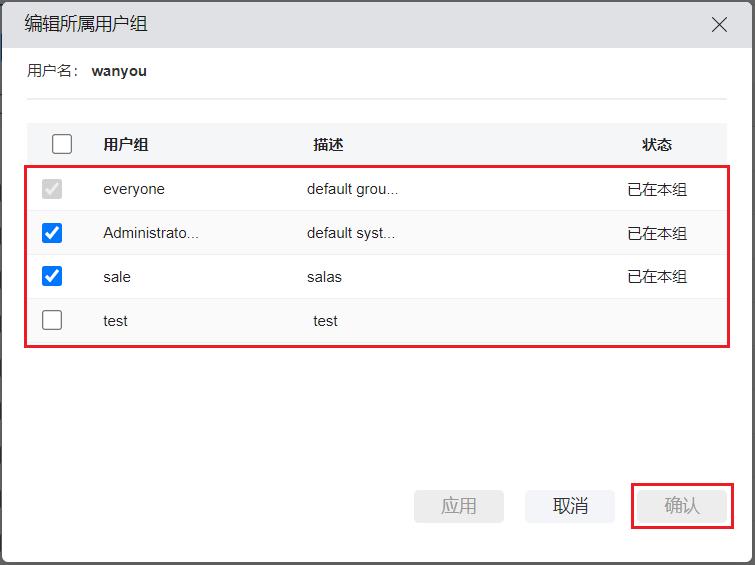The height and width of the screenshot is (565, 755).
Task: Toggle the select-all checkbox in table header
Action: point(62,144)
